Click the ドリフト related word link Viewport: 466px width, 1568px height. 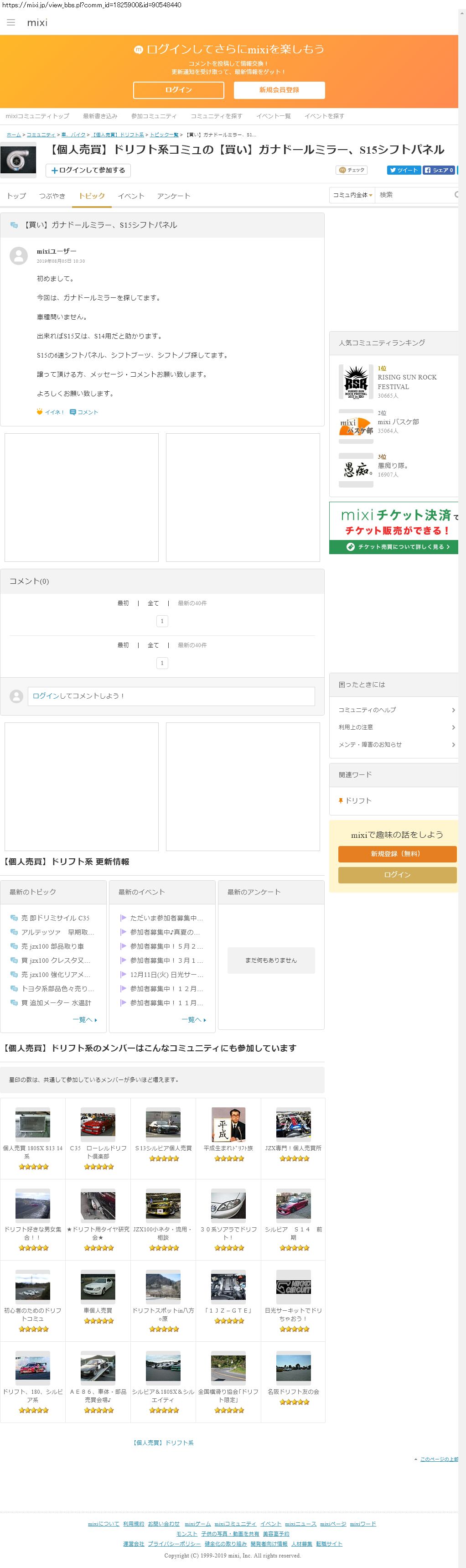pyautogui.click(x=358, y=800)
